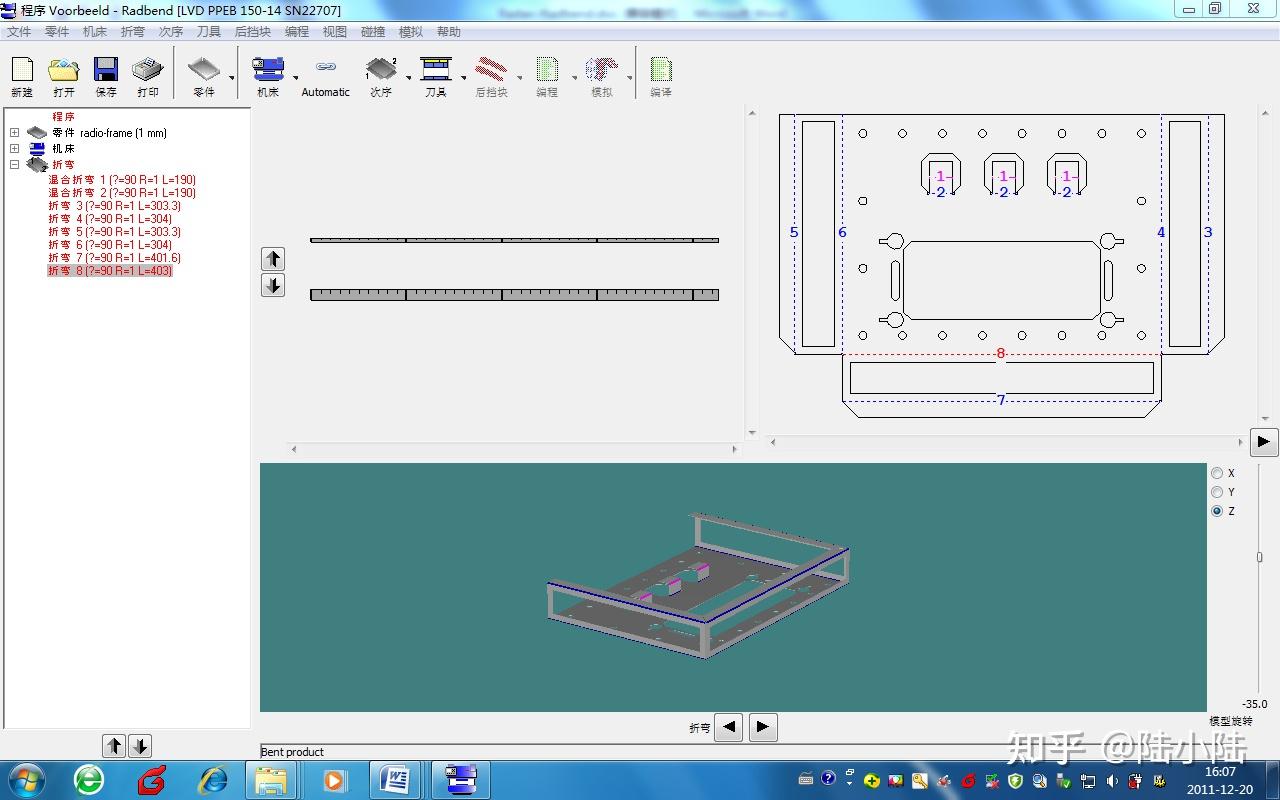This screenshot has width=1280, height=800.
Task: Open the 后挡块 menu in menu bar
Action: [252, 32]
